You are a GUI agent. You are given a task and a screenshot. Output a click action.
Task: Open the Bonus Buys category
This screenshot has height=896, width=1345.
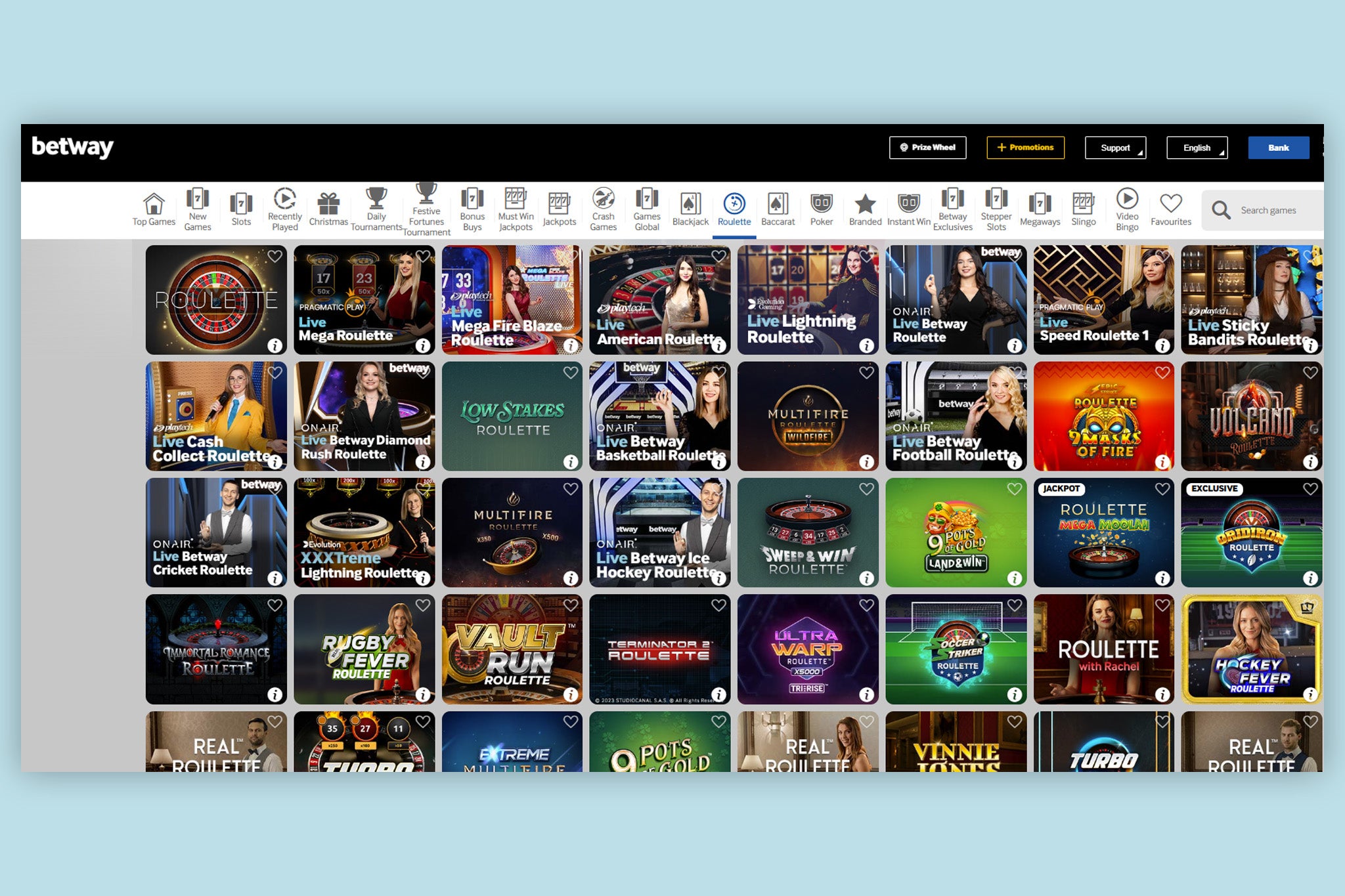(x=472, y=210)
